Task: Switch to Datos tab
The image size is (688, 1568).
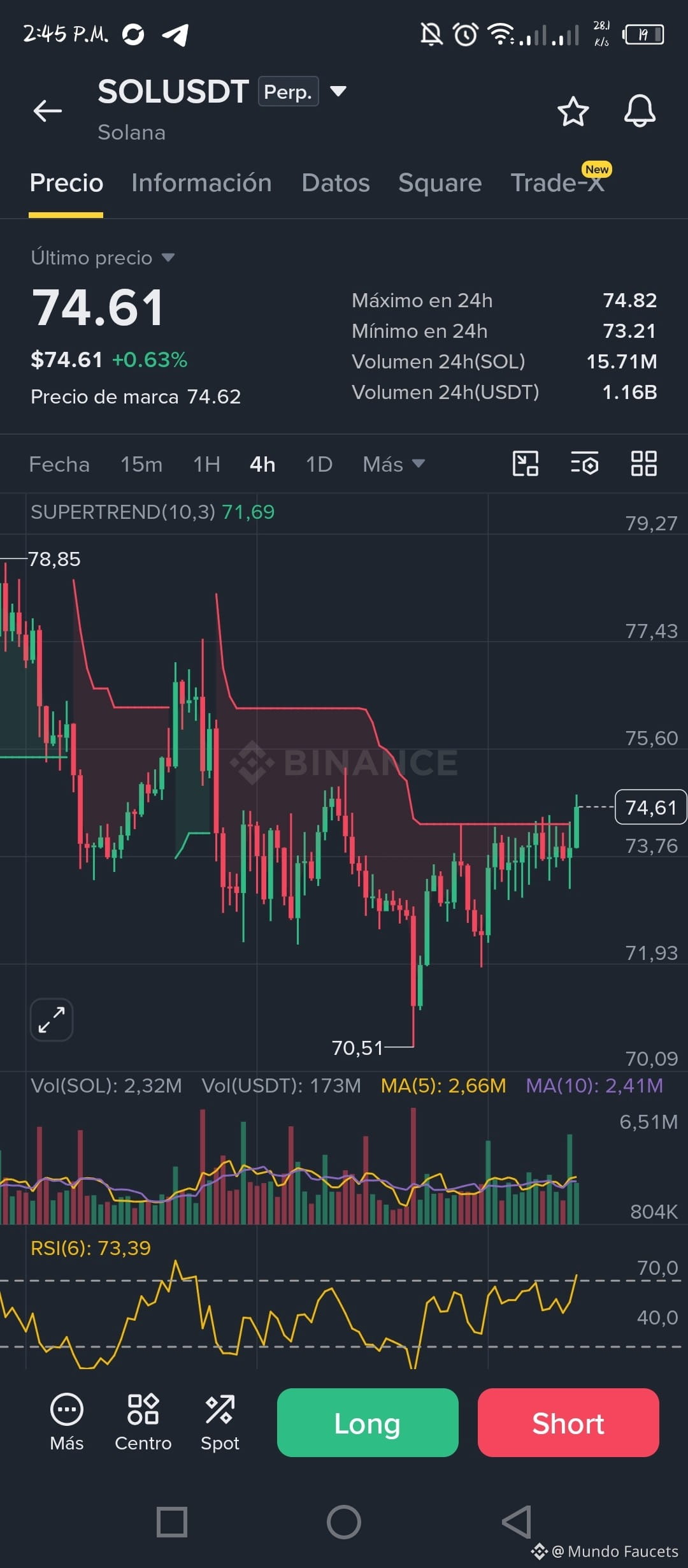Action: (x=336, y=183)
